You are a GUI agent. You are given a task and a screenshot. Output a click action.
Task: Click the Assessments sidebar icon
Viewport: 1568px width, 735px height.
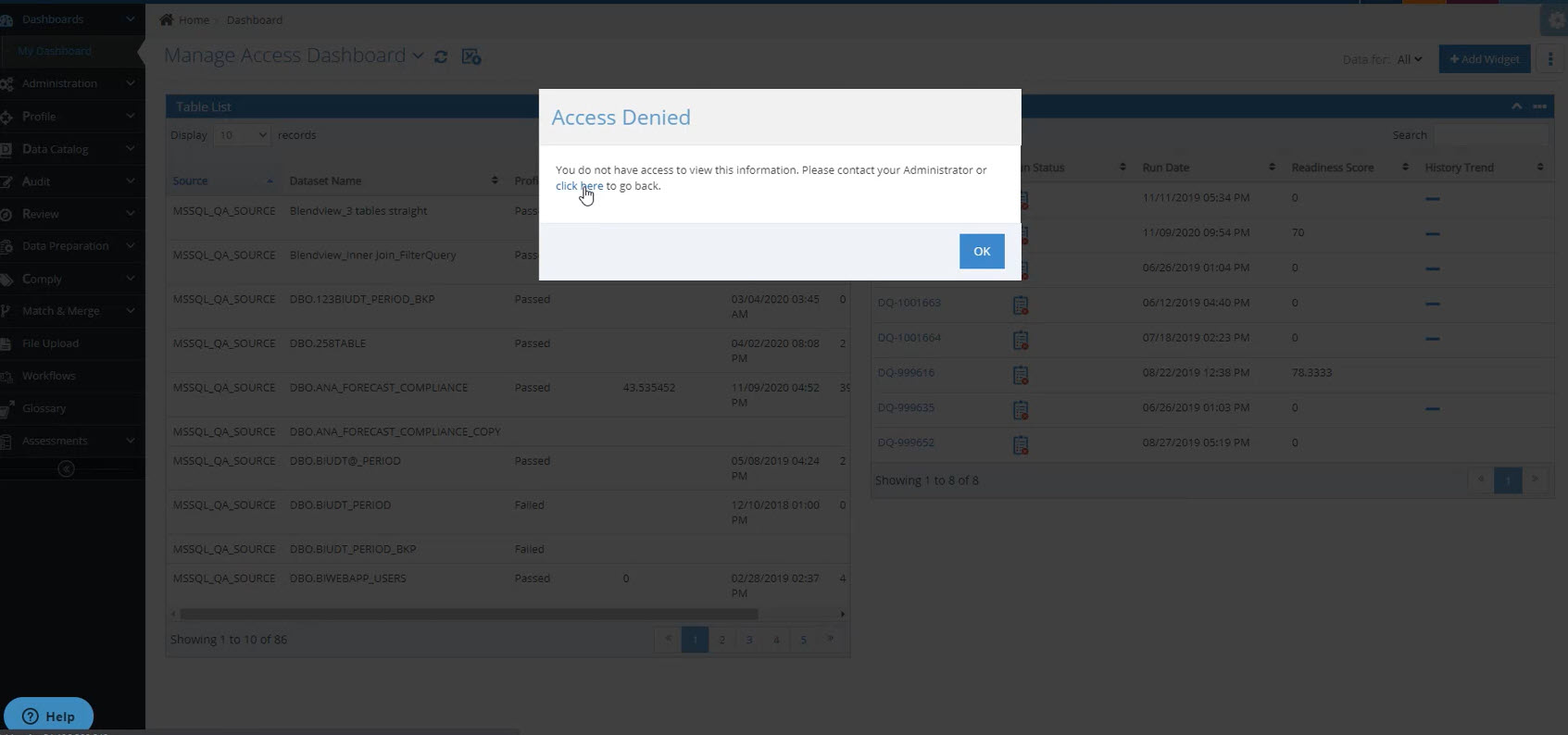point(6,442)
